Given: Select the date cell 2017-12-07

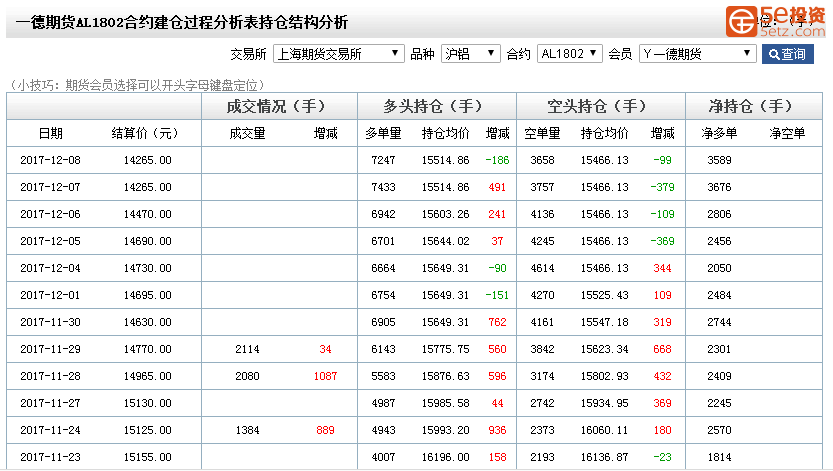Looking at the screenshot, I should pyautogui.click(x=50, y=187).
